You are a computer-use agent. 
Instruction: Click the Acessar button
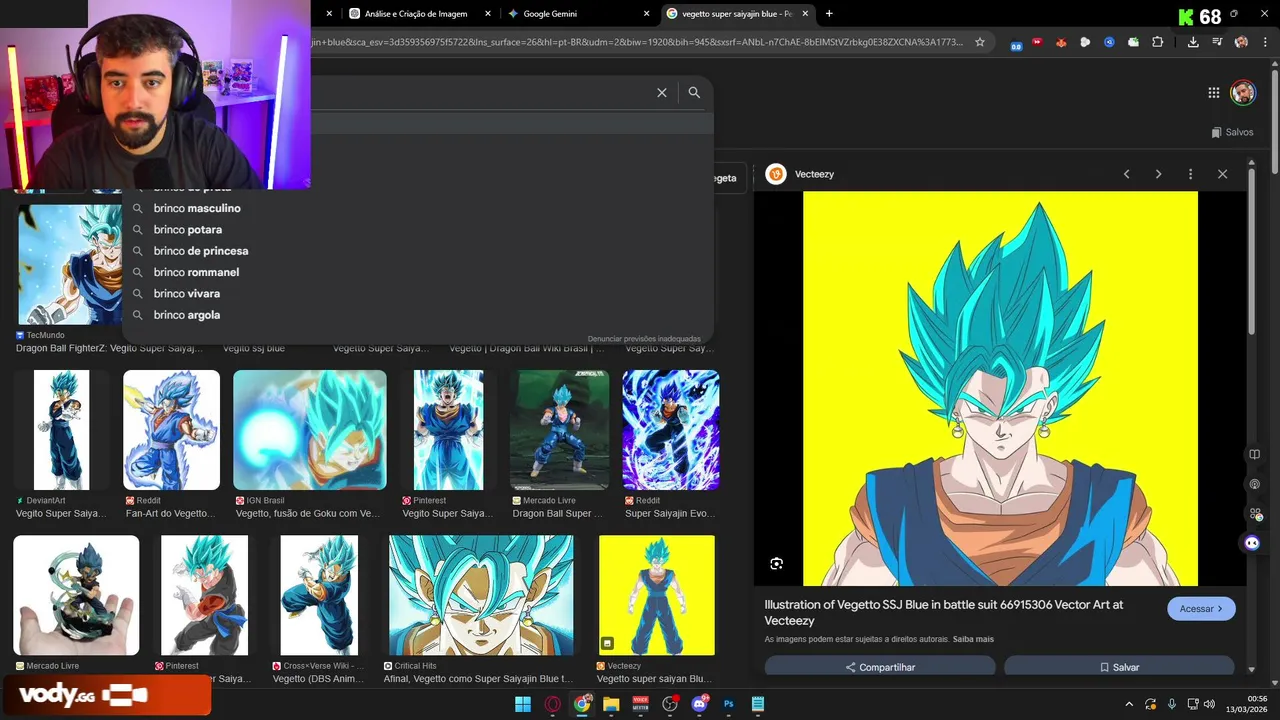[1201, 608]
